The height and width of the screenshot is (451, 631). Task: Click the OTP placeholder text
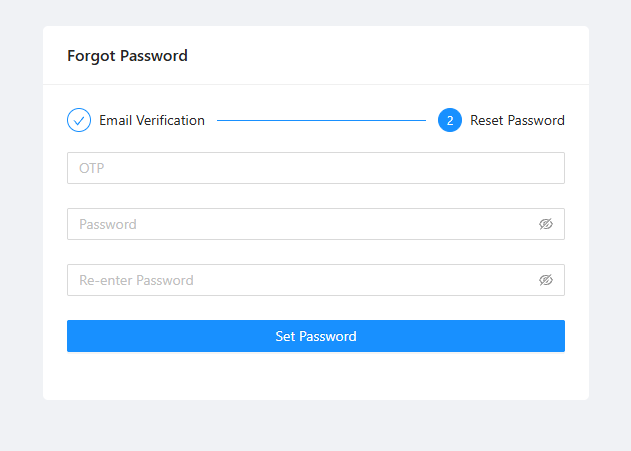(92, 168)
